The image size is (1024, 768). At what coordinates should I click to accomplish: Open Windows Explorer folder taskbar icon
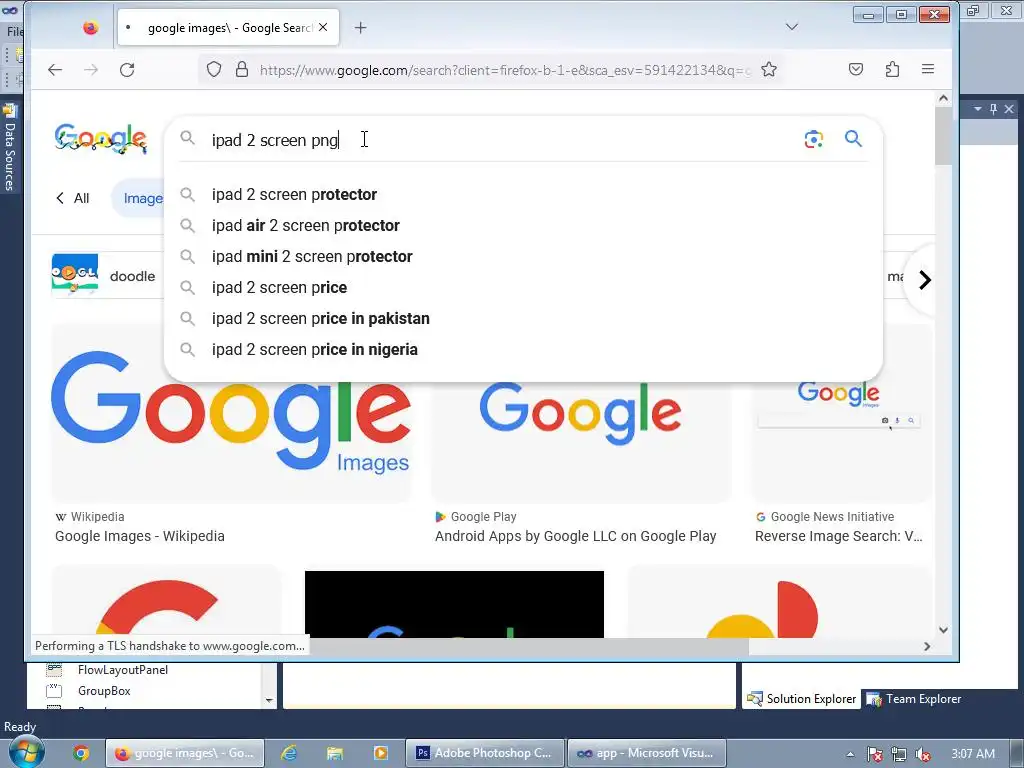[x=334, y=753]
